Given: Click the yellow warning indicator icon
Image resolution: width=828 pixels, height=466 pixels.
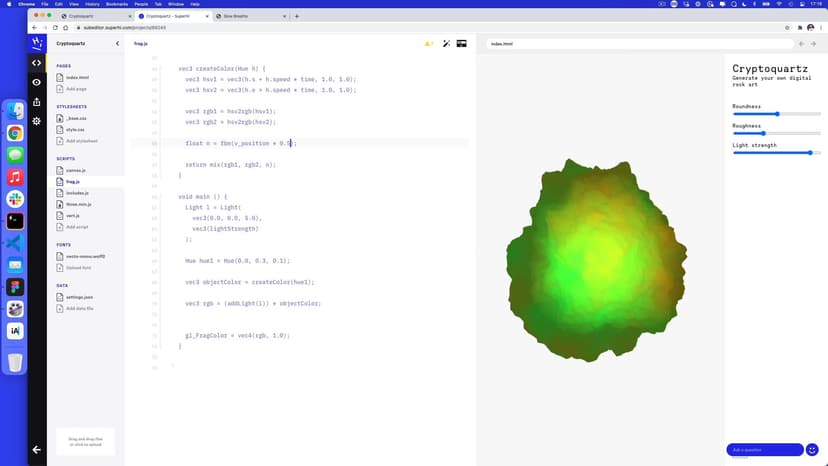Looking at the screenshot, I should coord(428,44).
